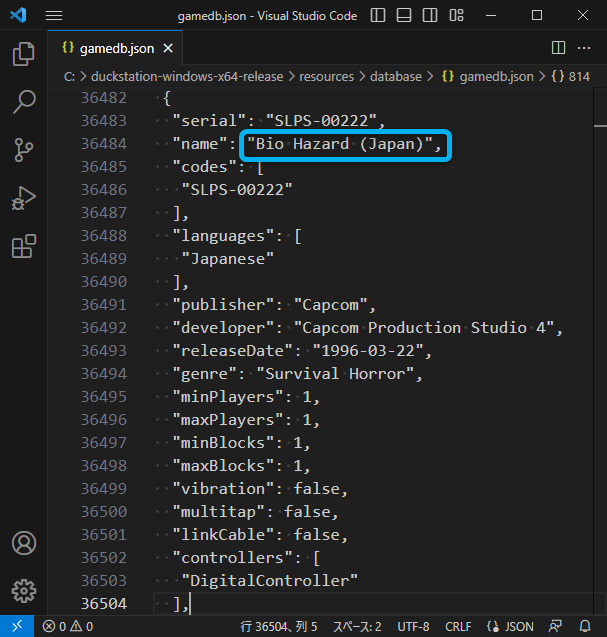Viewport: 607px width, 637px height.
Task: Click the VS Code logo icon
Action: coord(18,15)
